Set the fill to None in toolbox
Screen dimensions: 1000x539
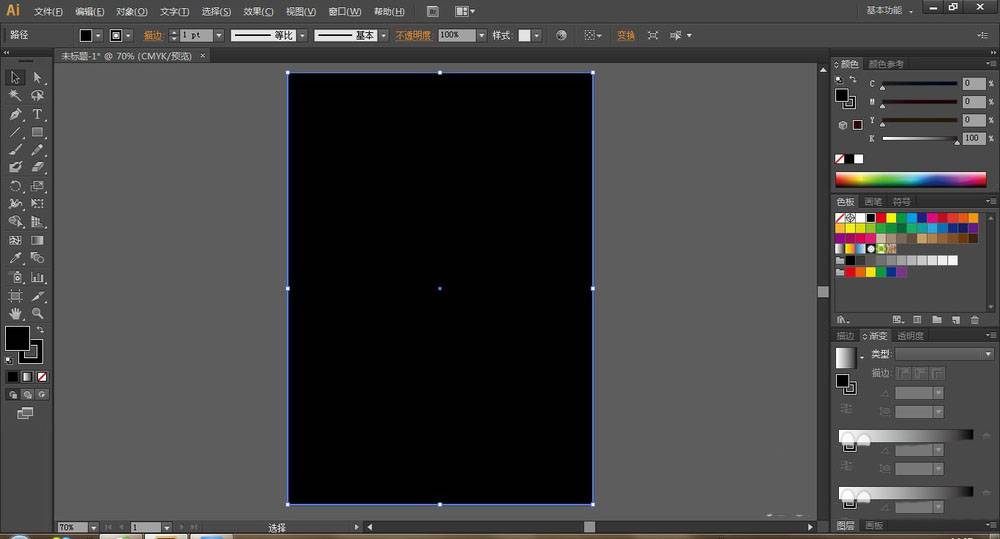coord(41,377)
